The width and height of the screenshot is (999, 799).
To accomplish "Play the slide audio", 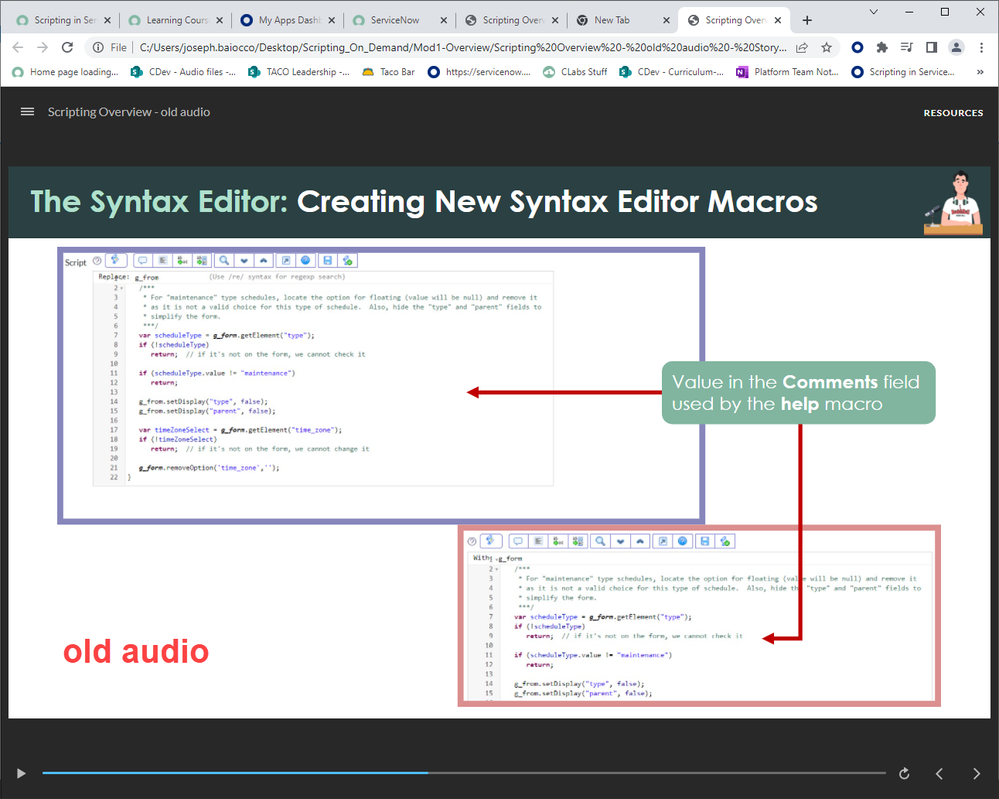I will tap(21, 773).
